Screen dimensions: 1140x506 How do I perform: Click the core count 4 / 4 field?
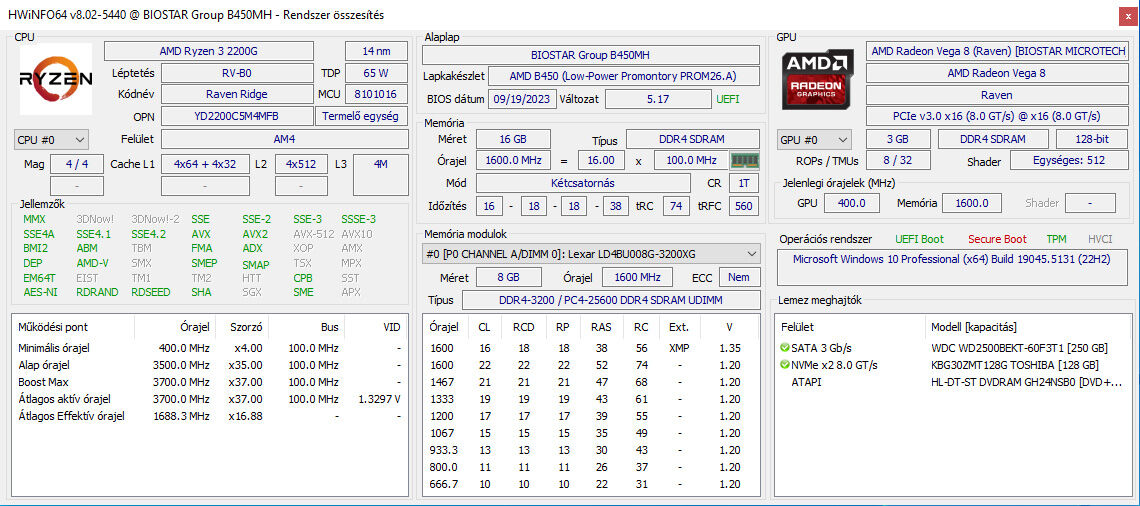(x=76, y=164)
